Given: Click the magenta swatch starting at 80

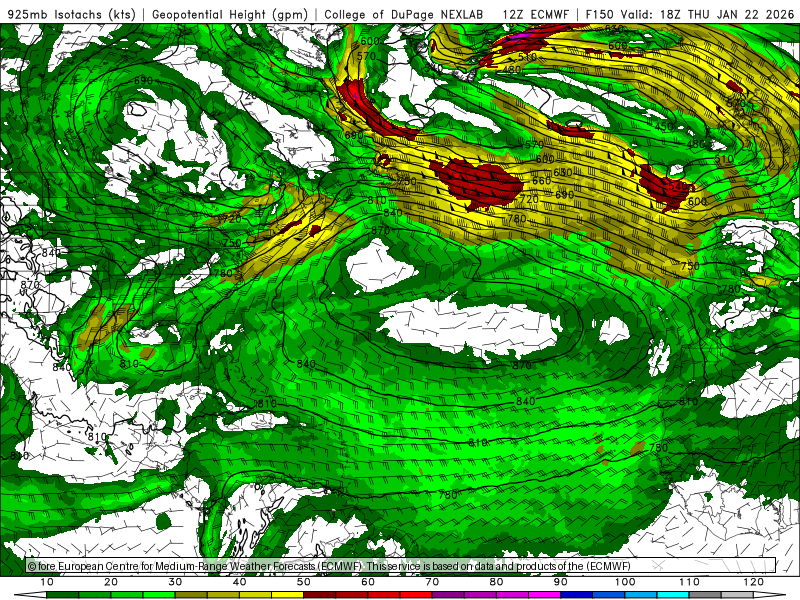Looking at the screenshot, I should (x=512, y=595).
